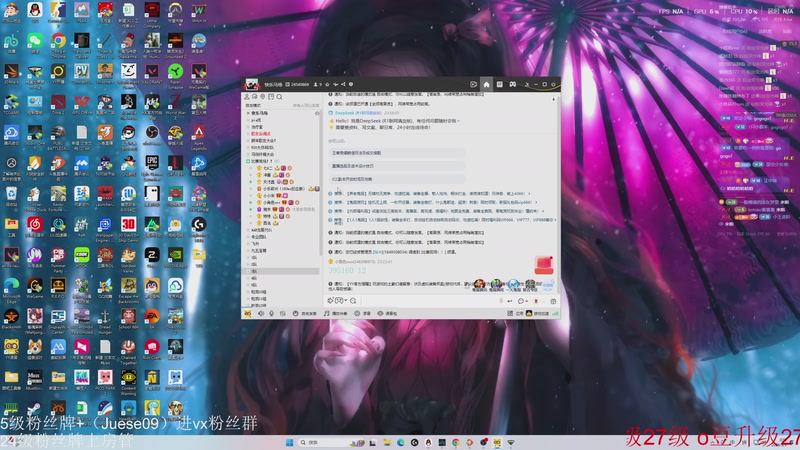Open the audio mixer sliders icon in bottom bar

282,313
